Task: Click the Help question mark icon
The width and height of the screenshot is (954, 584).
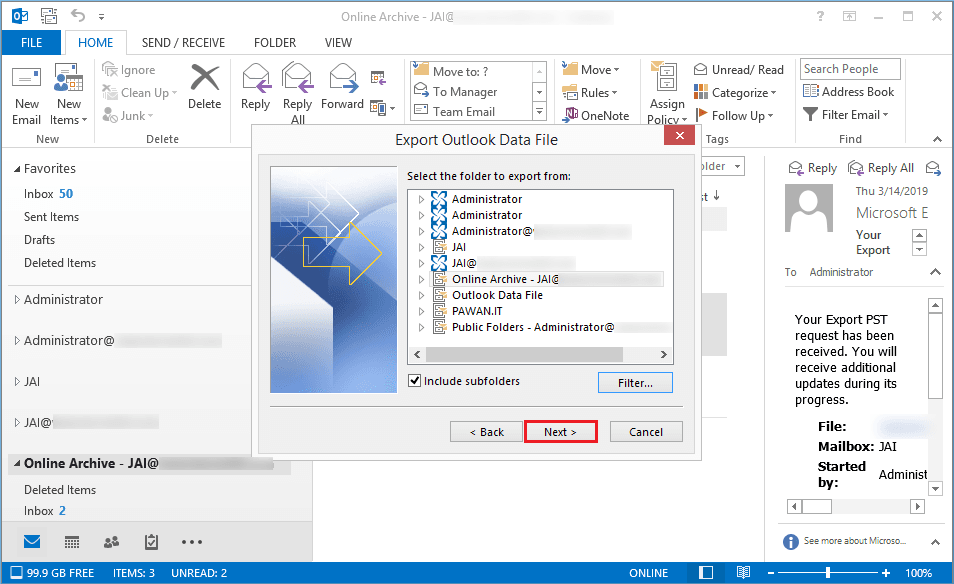Action: (820, 16)
